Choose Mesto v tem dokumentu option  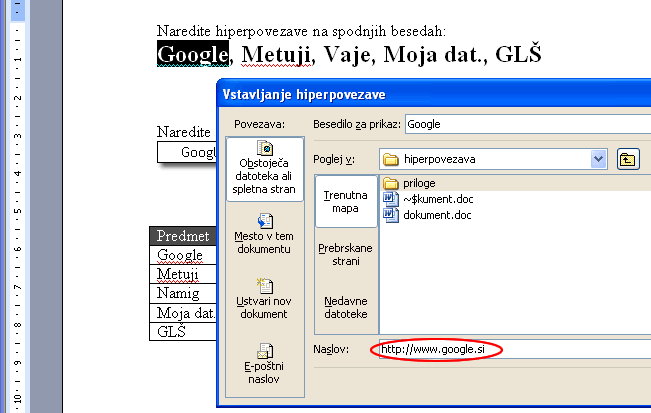(265, 233)
